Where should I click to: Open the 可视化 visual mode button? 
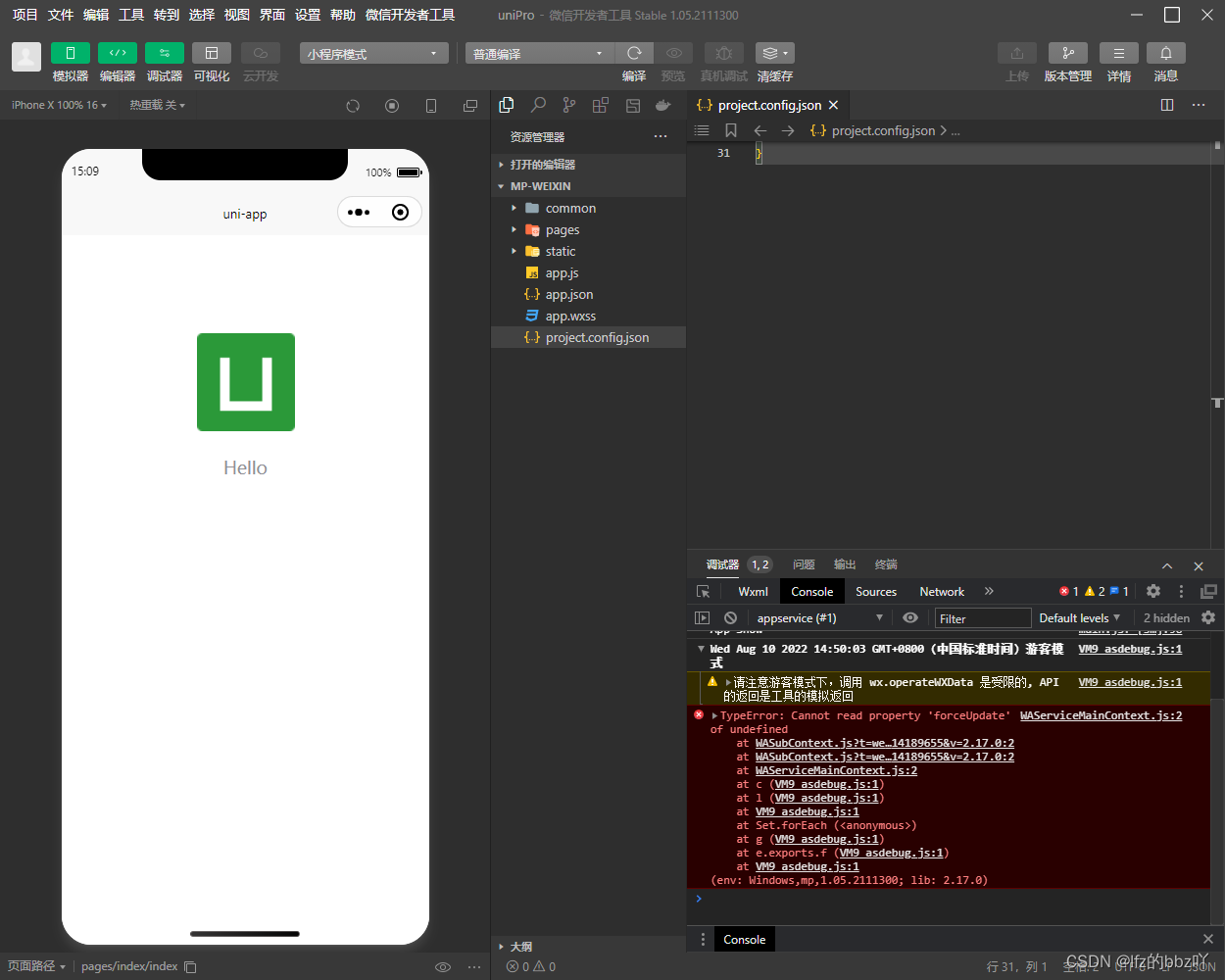click(x=212, y=53)
